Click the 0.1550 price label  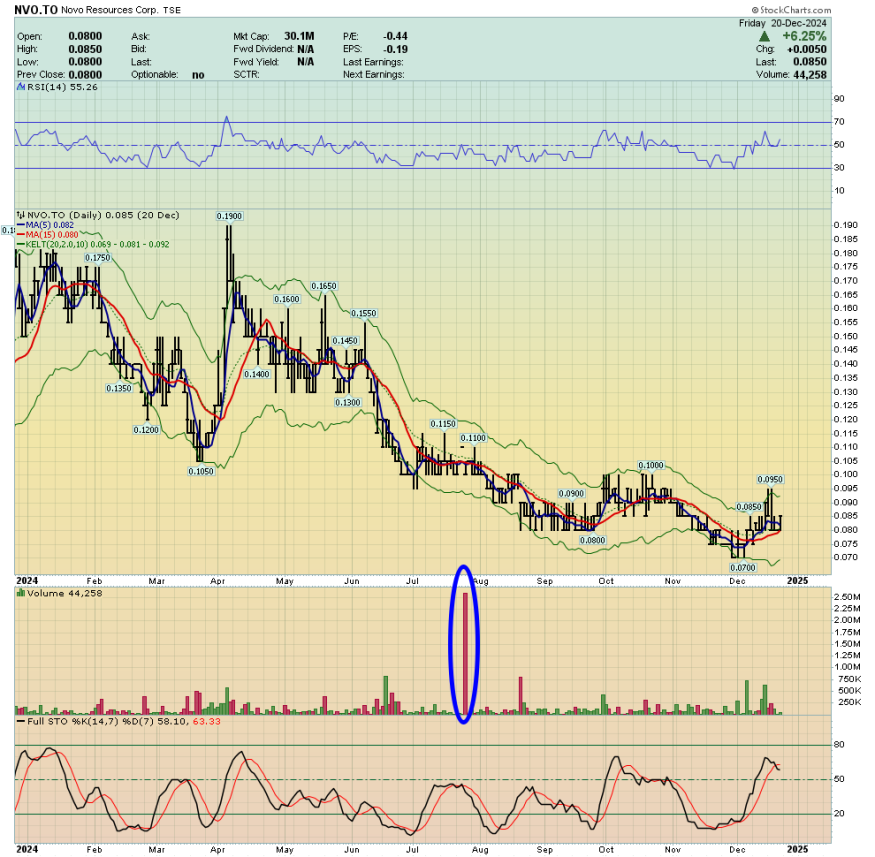pos(364,314)
